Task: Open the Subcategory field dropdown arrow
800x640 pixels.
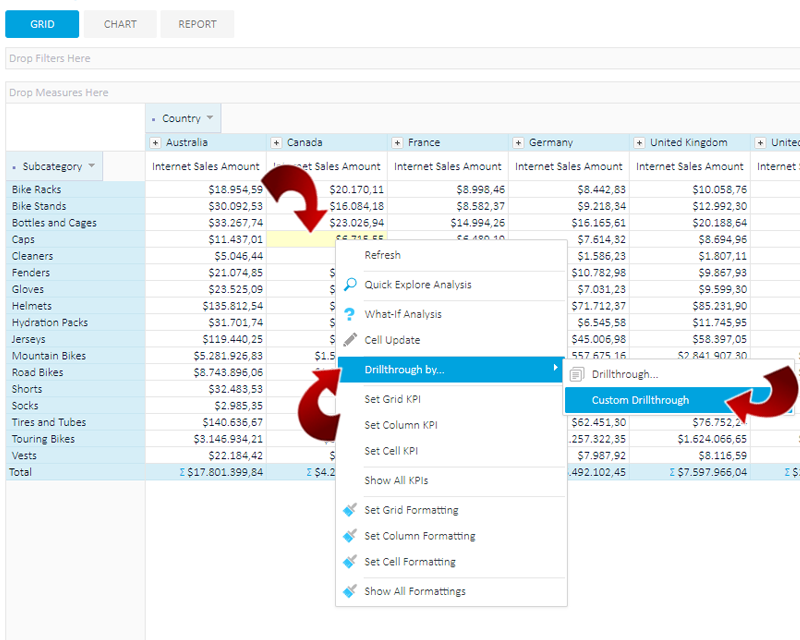Action: point(91,165)
